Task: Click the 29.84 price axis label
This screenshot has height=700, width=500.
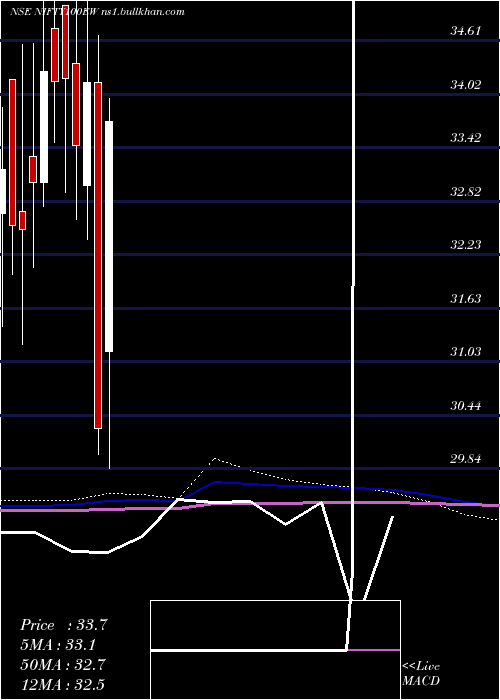Action: coord(466,458)
